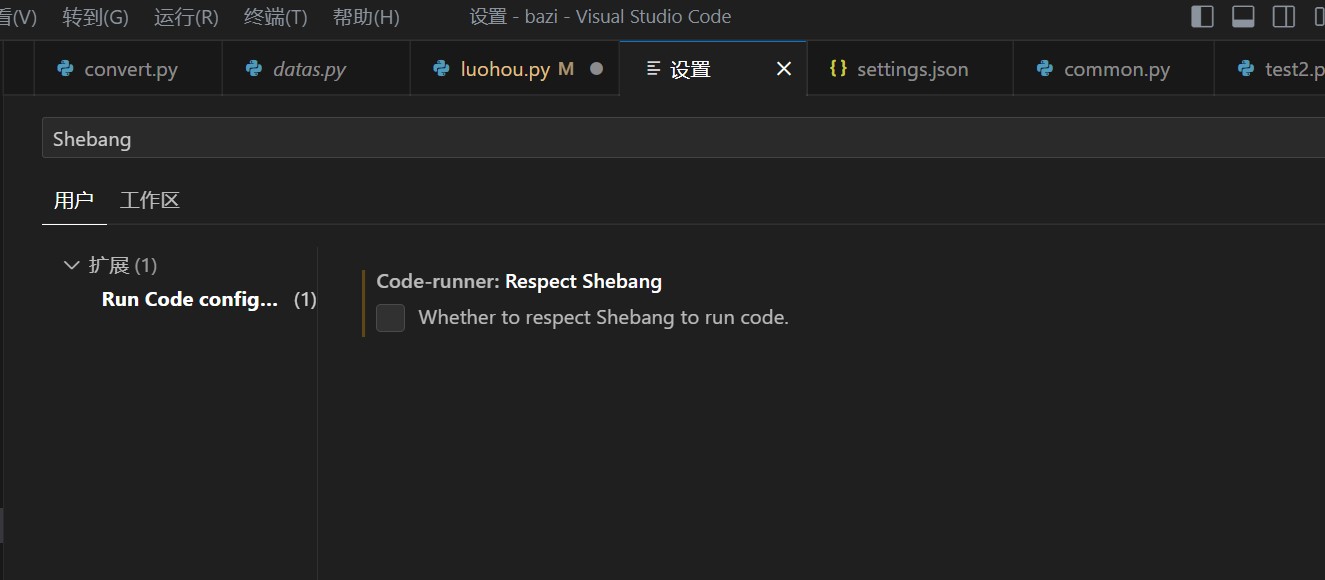
Task: Toggle primary side bar layout icon
Action: point(1203,17)
